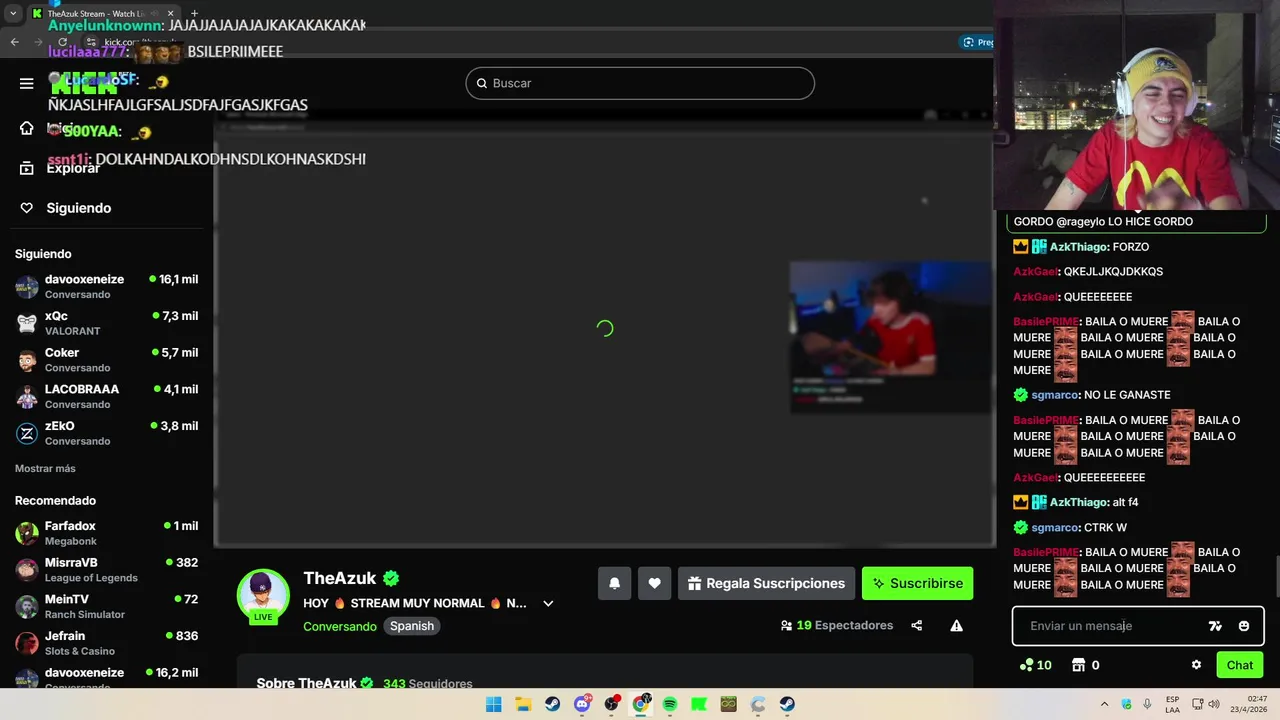1280x720 pixels.
Task: Click the Spanish language tag
Action: [412, 626]
